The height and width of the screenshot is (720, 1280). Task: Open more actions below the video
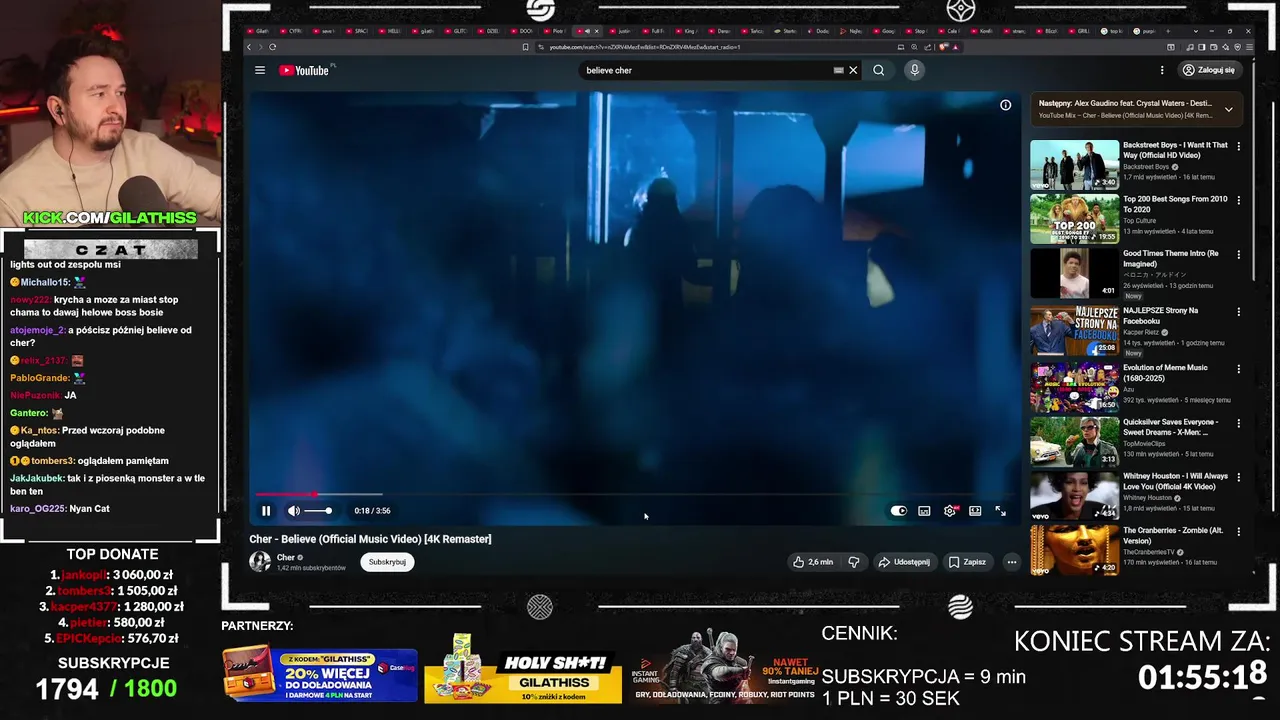coord(1012,562)
